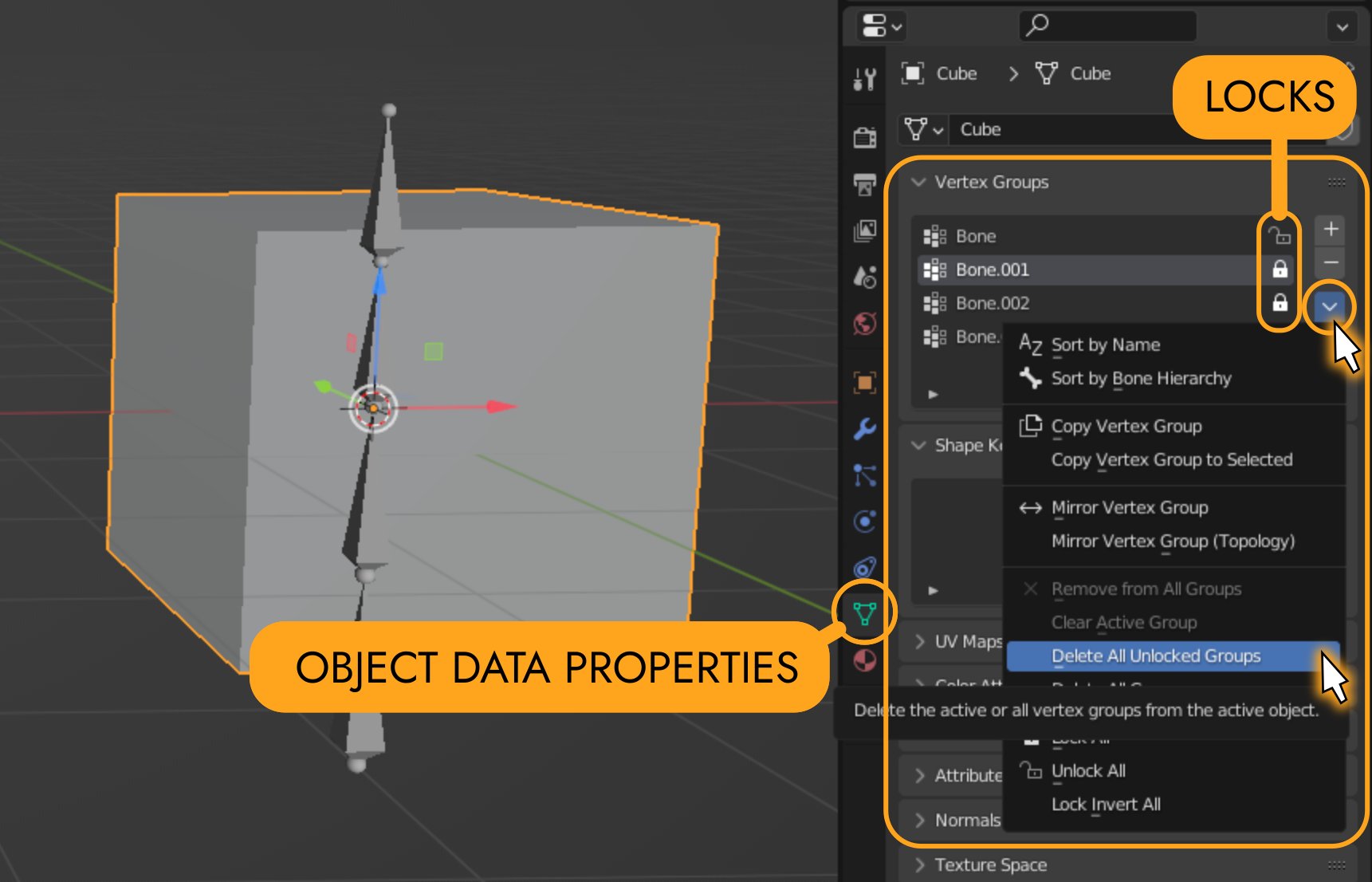Expand the Texture Space panel
The image size is (1372, 882).
point(989,865)
